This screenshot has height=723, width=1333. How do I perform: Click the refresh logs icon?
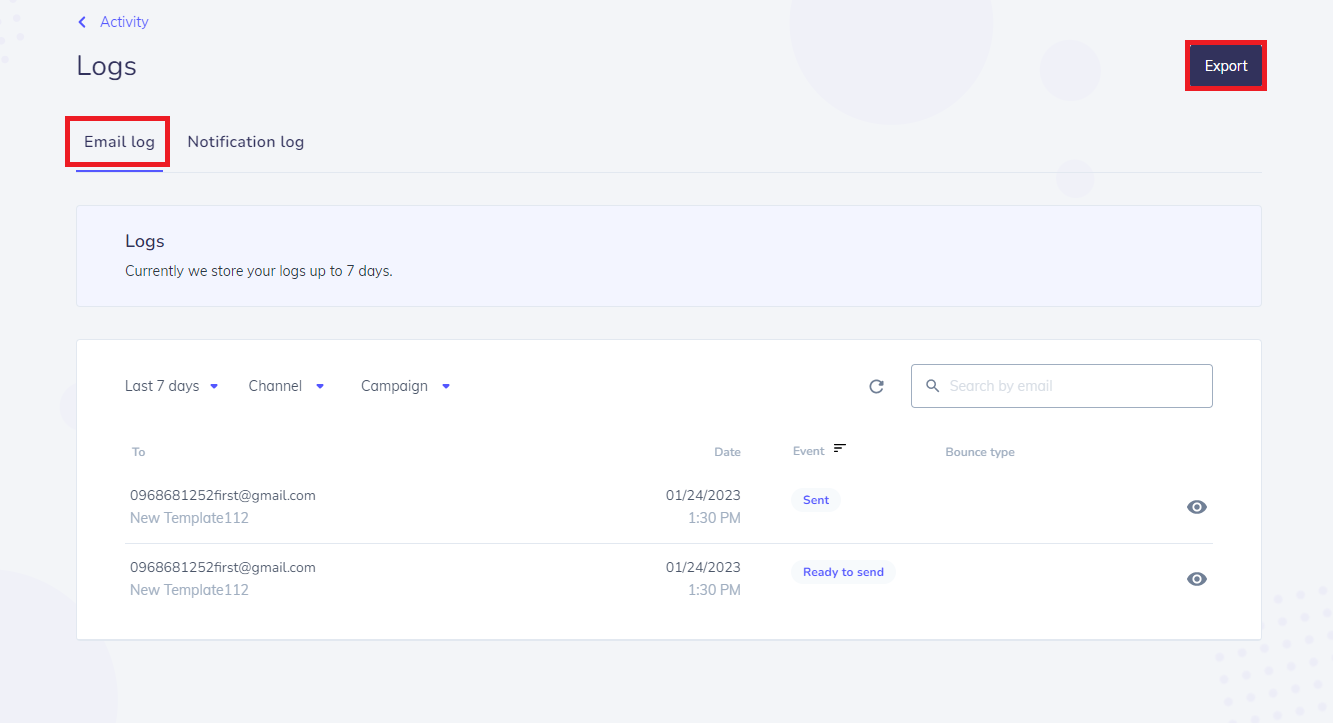(876, 386)
